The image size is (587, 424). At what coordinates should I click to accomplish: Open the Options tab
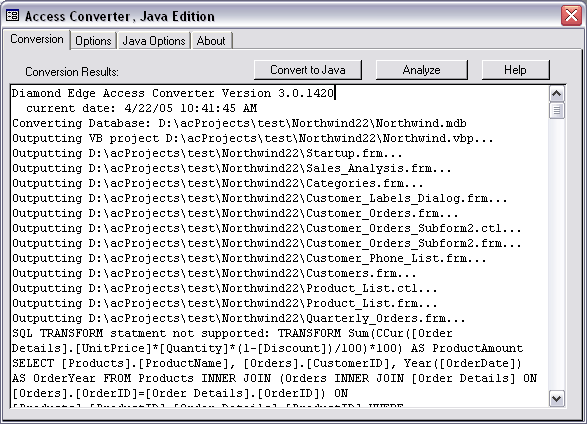coord(93,40)
